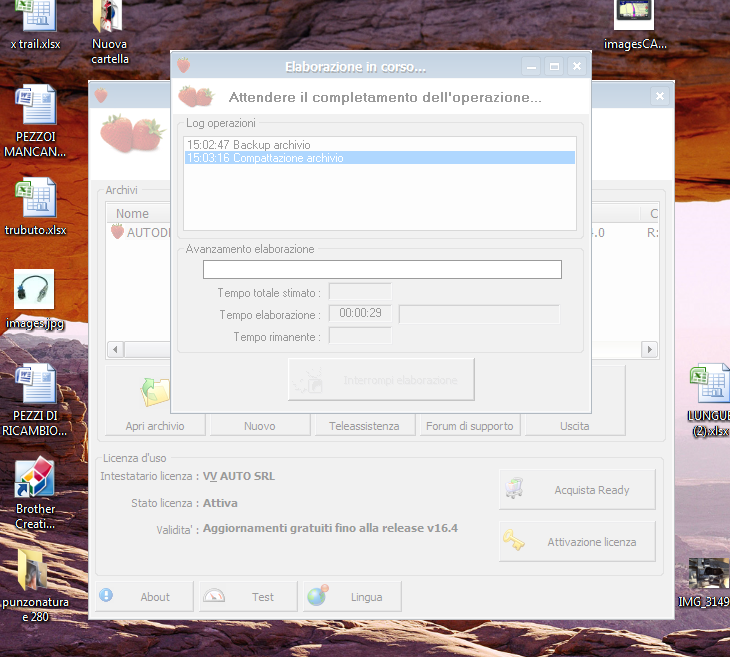Open PEZZI DI RICAMBIO... Word document icon
The width and height of the screenshot is (730, 657).
(x=35, y=400)
